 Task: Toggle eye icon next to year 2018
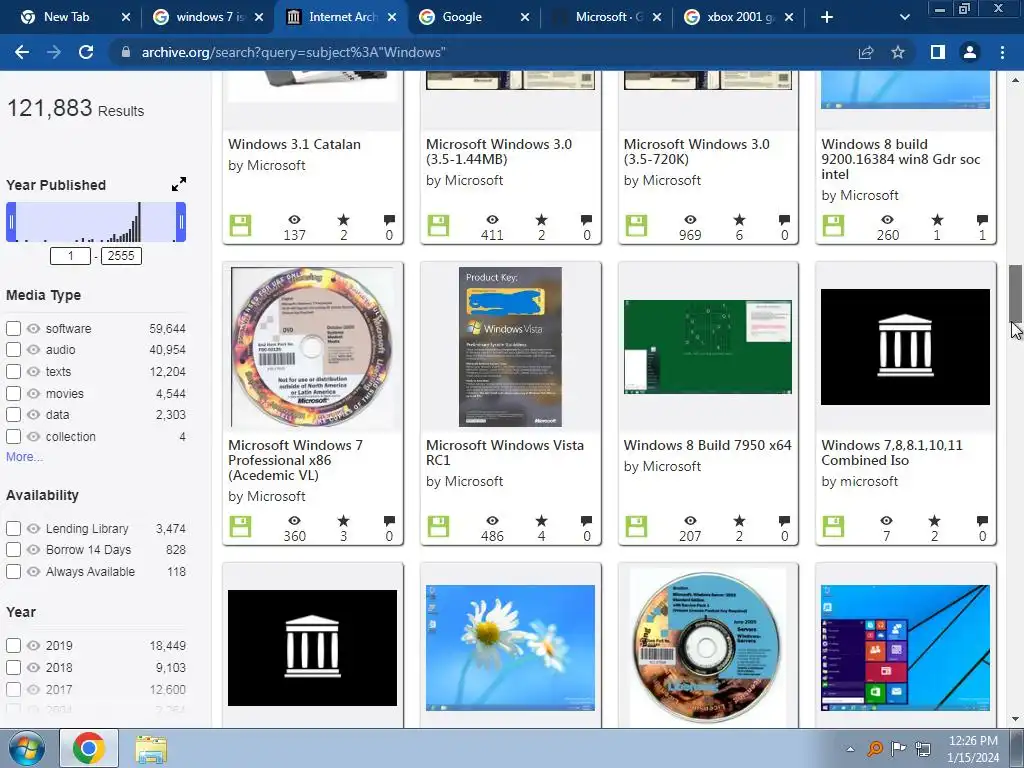[x=33, y=667]
